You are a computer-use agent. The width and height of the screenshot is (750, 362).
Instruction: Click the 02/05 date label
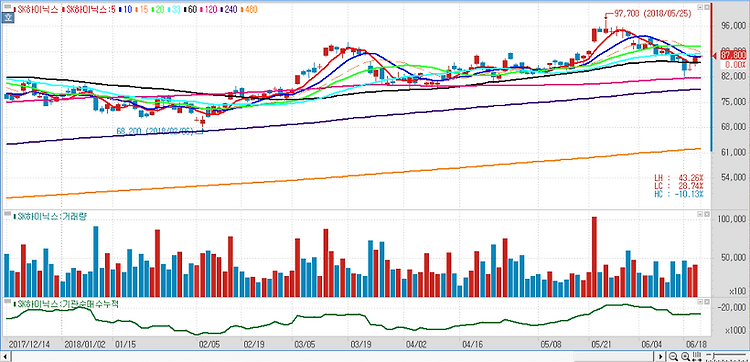click(210, 344)
